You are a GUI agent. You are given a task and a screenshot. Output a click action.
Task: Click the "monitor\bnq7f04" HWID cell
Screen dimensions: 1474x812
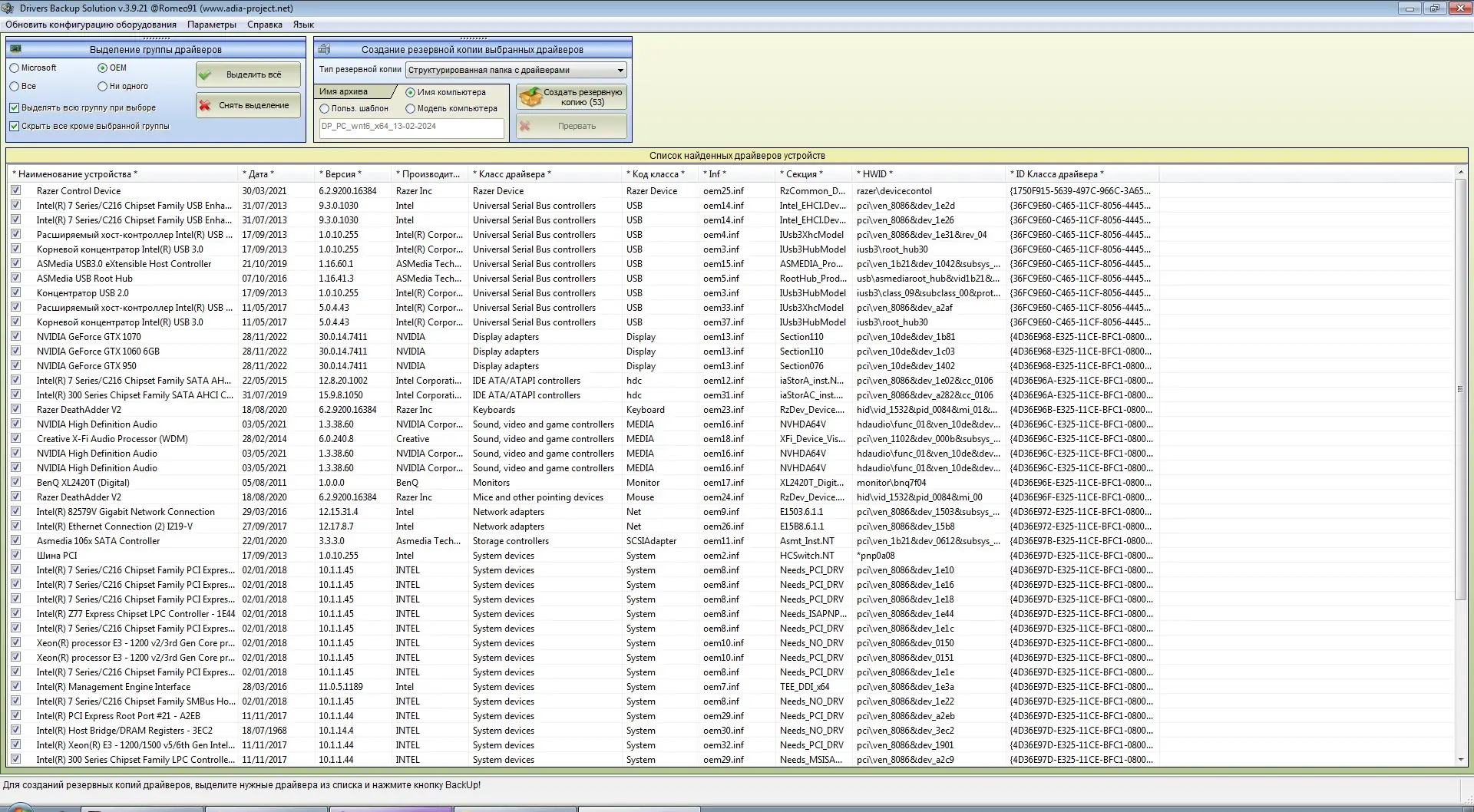(891, 483)
